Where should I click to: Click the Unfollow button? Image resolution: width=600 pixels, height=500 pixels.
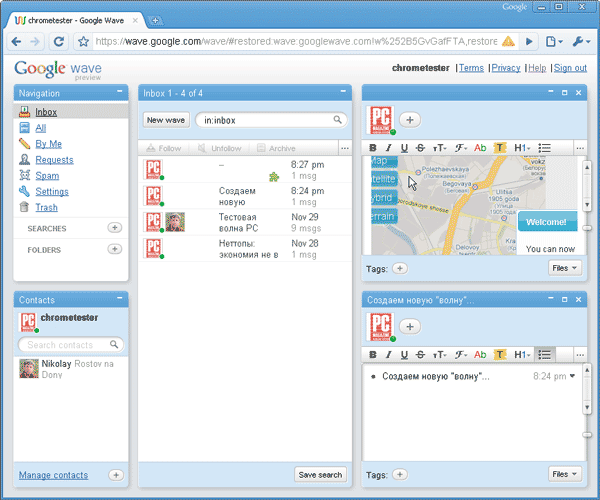tap(220, 148)
